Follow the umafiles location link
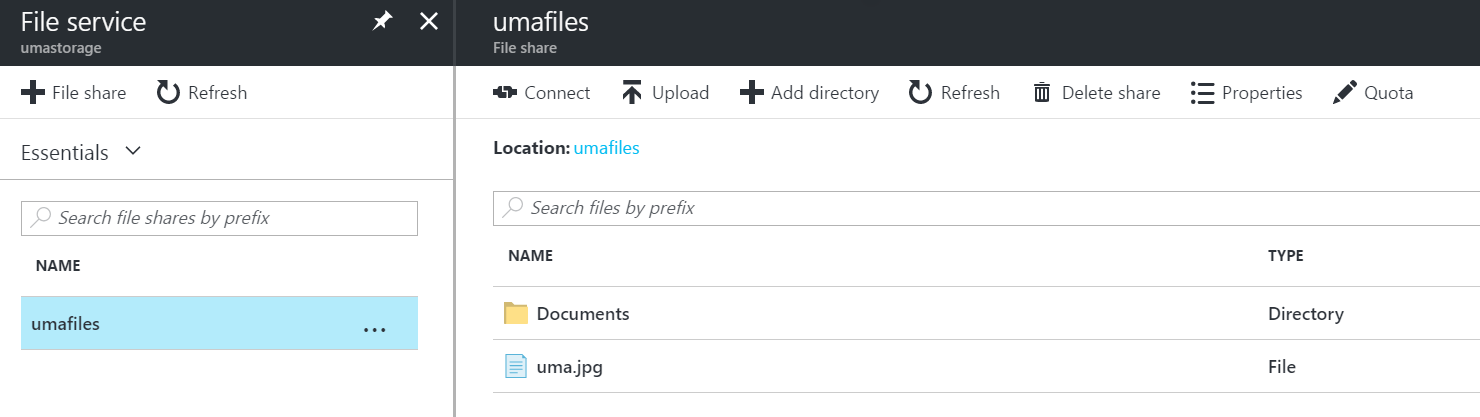 (x=607, y=148)
